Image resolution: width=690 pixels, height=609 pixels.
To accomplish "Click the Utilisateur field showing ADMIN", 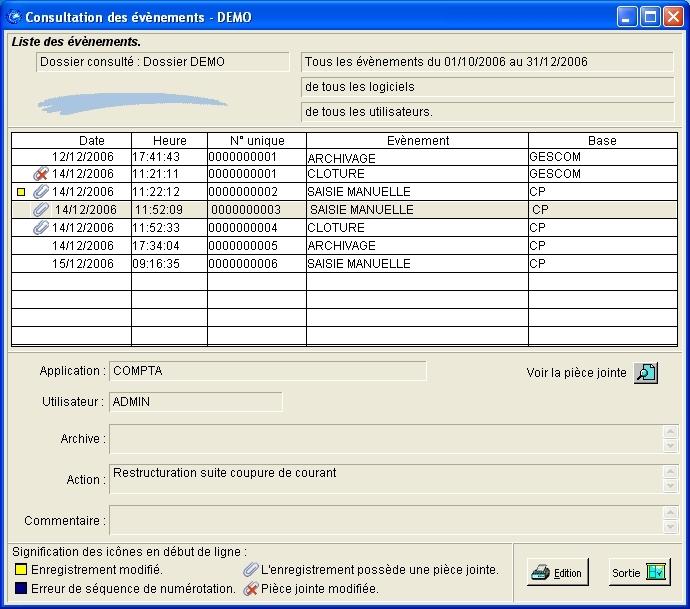I will (x=195, y=402).
